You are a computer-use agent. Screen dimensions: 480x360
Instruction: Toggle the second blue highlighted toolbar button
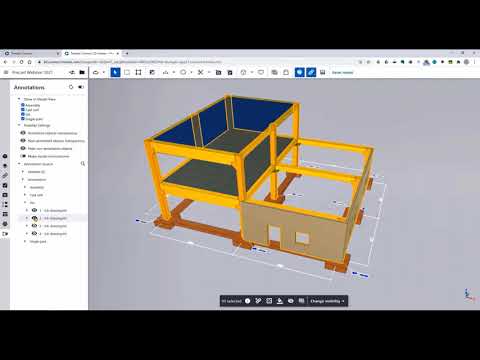(311, 72)
